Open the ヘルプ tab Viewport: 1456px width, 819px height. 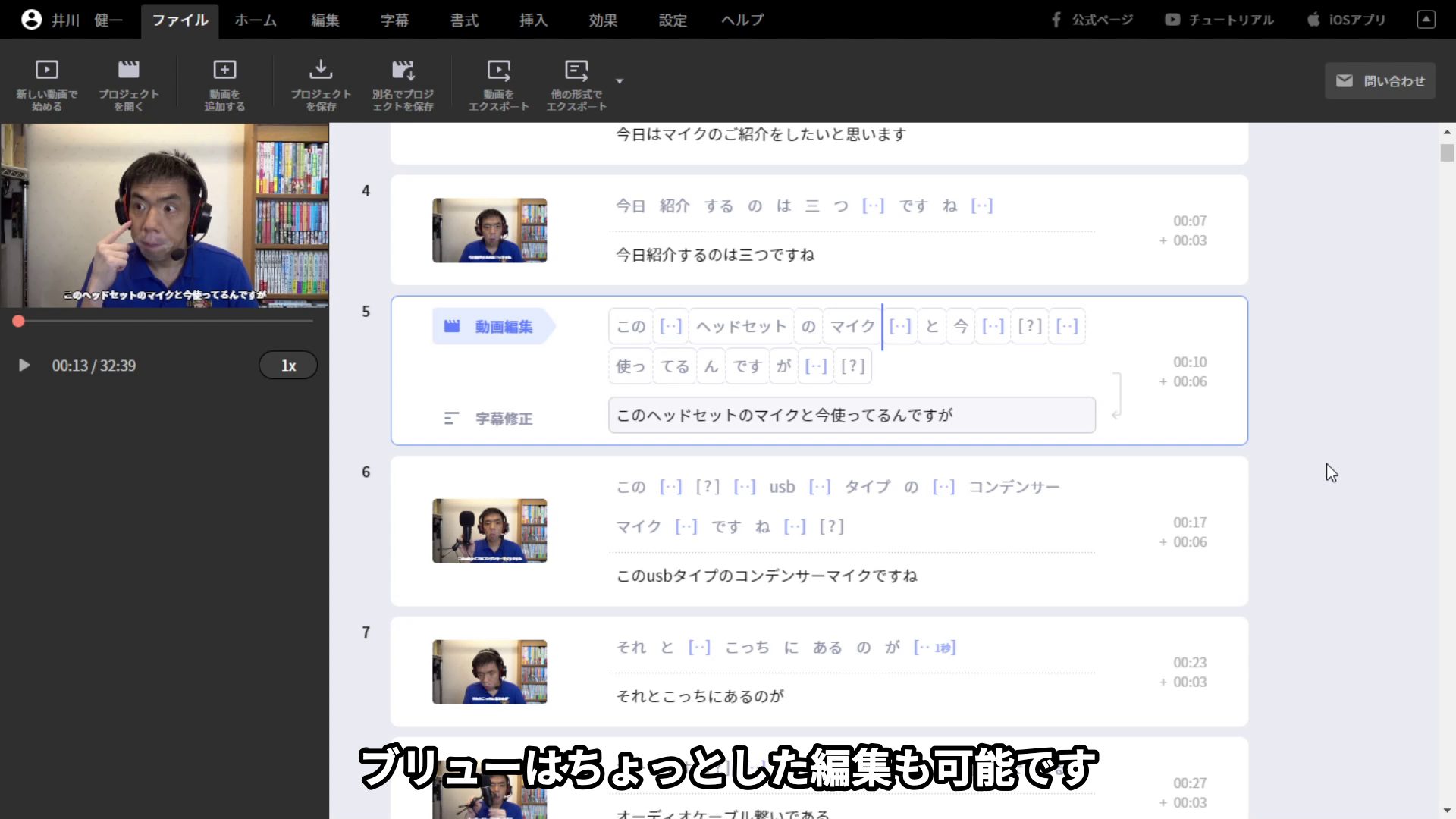click(x=742, y=20)
